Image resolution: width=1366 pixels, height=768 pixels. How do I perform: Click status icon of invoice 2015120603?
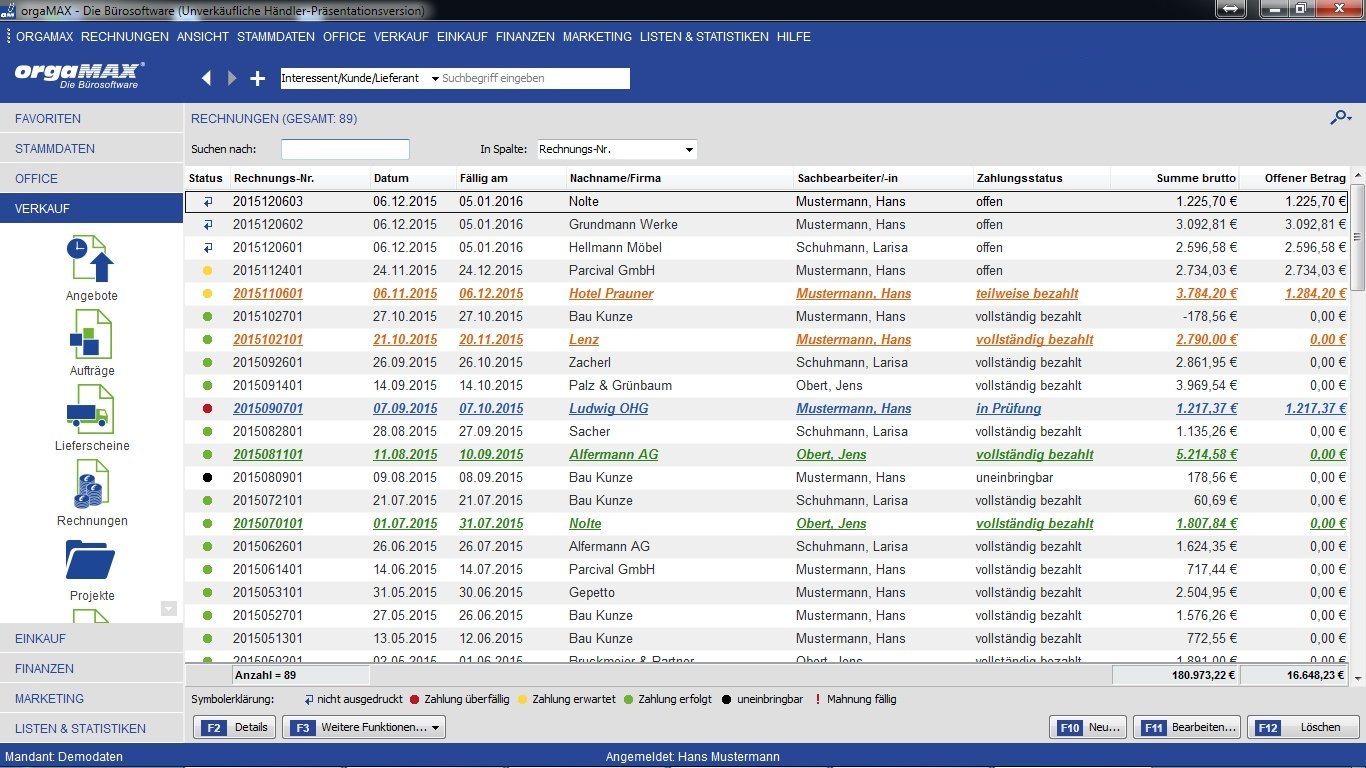tap(207, 201)
